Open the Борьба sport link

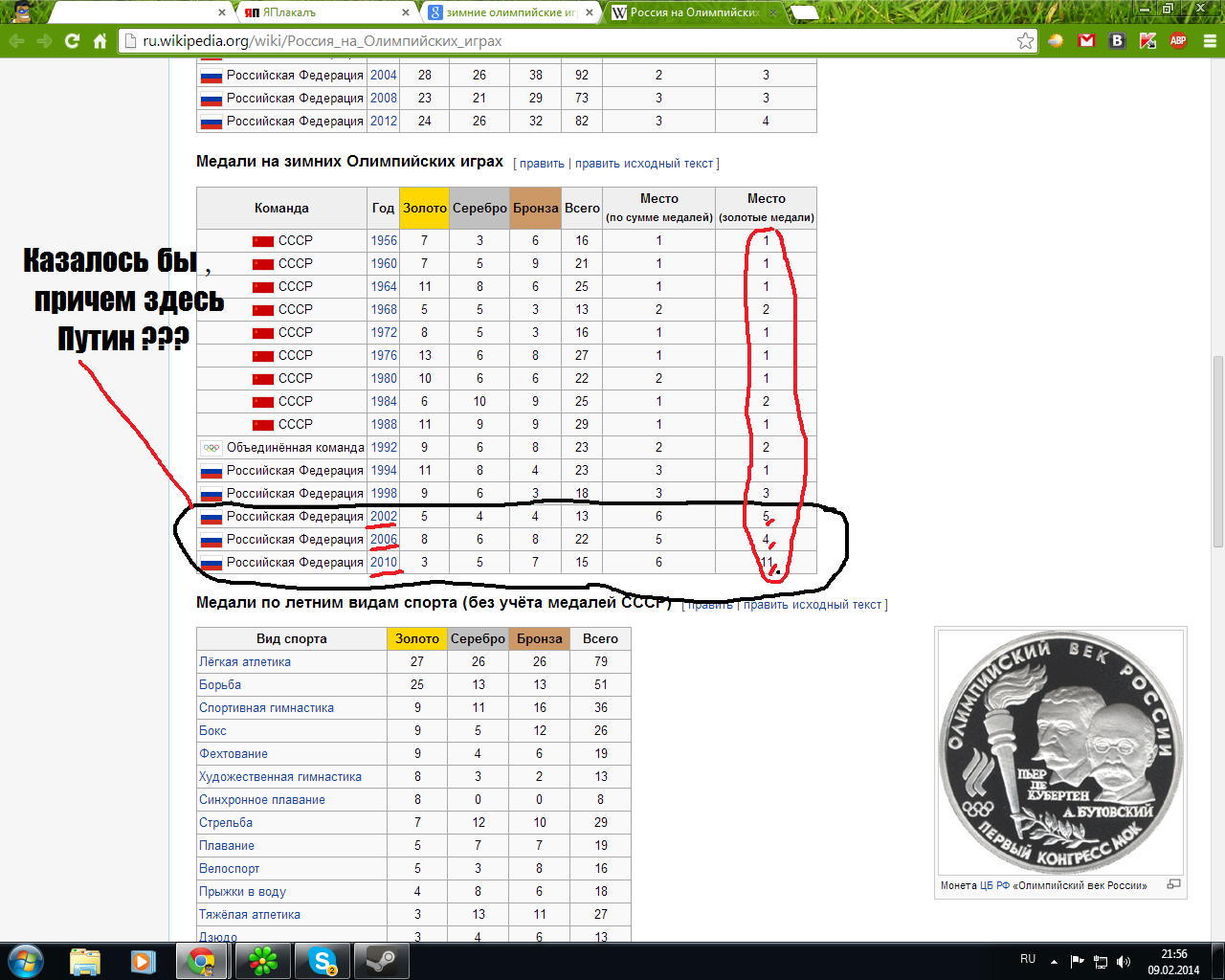pyautogui.click(x=220, y=685)
